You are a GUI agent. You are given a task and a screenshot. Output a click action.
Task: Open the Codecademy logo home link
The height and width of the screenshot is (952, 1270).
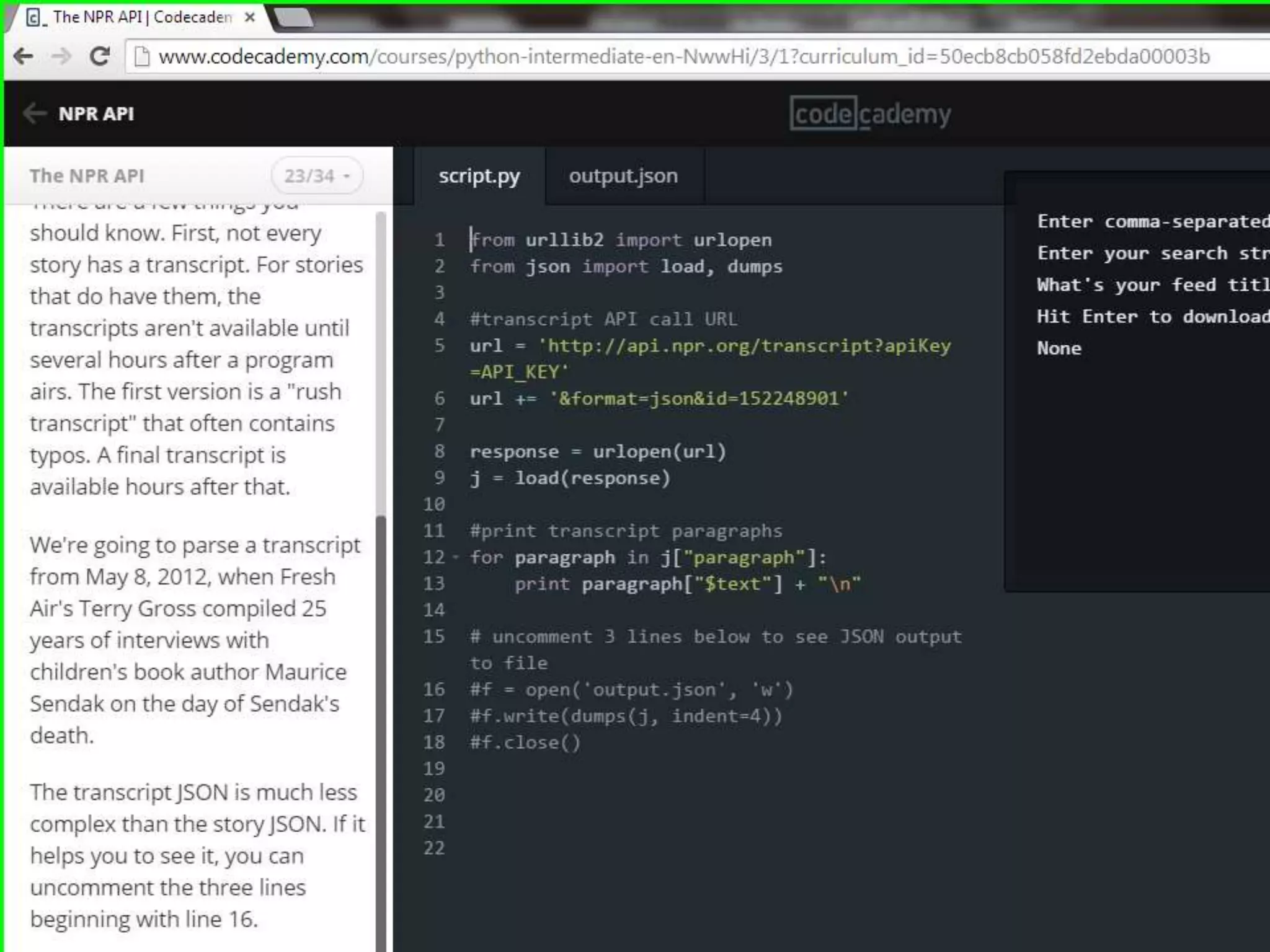pos(870,114)
